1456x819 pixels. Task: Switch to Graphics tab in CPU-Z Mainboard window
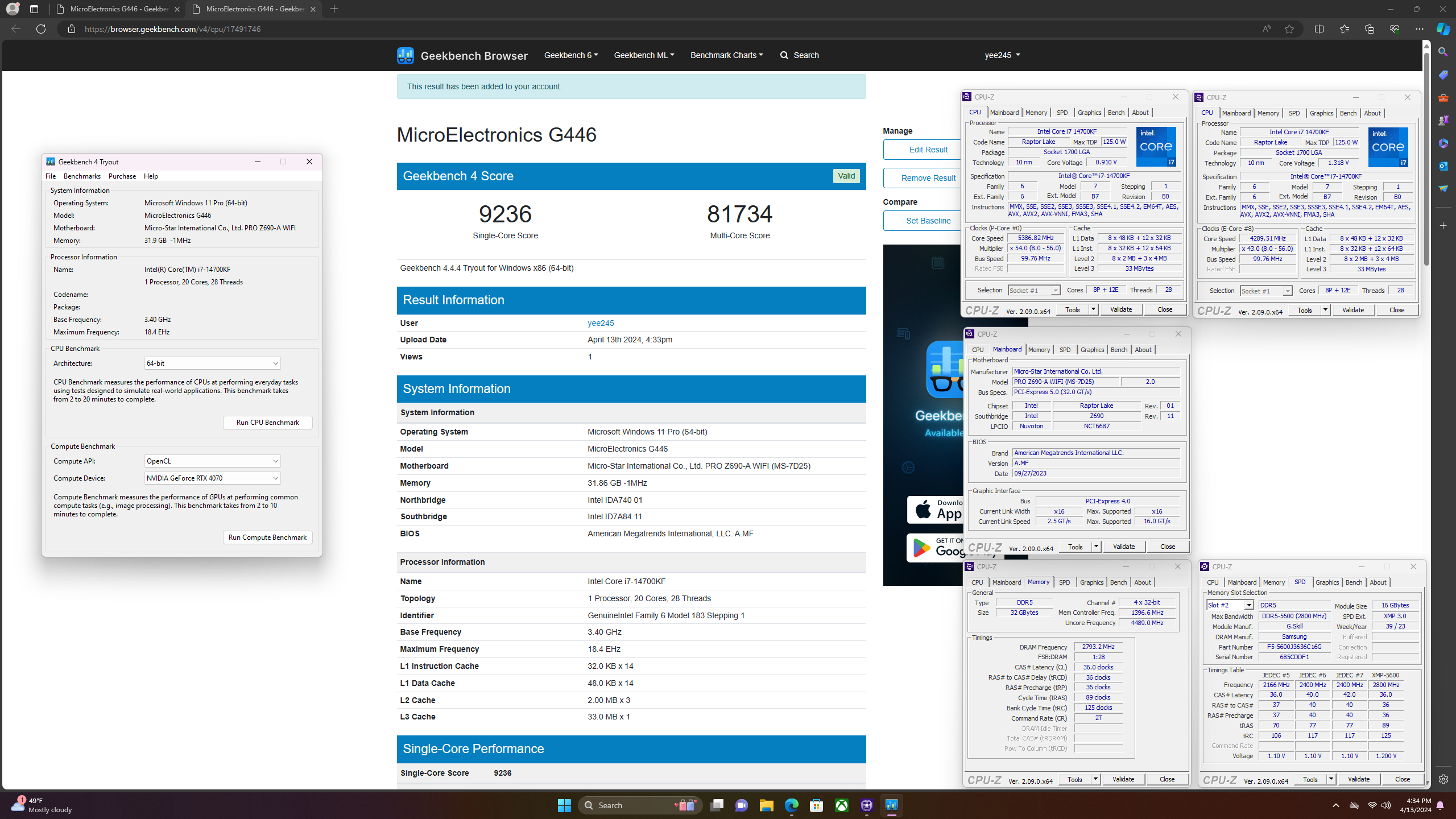coord(1092,350)
